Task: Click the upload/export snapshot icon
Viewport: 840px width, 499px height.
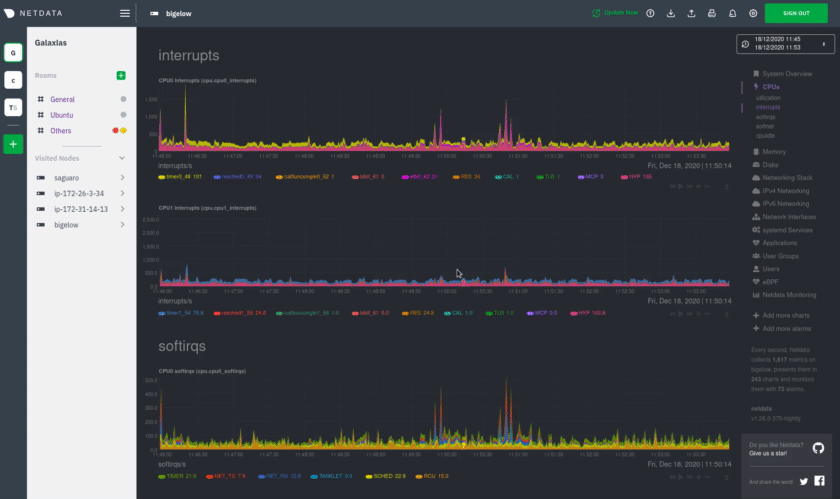Action: click(691, 13)
